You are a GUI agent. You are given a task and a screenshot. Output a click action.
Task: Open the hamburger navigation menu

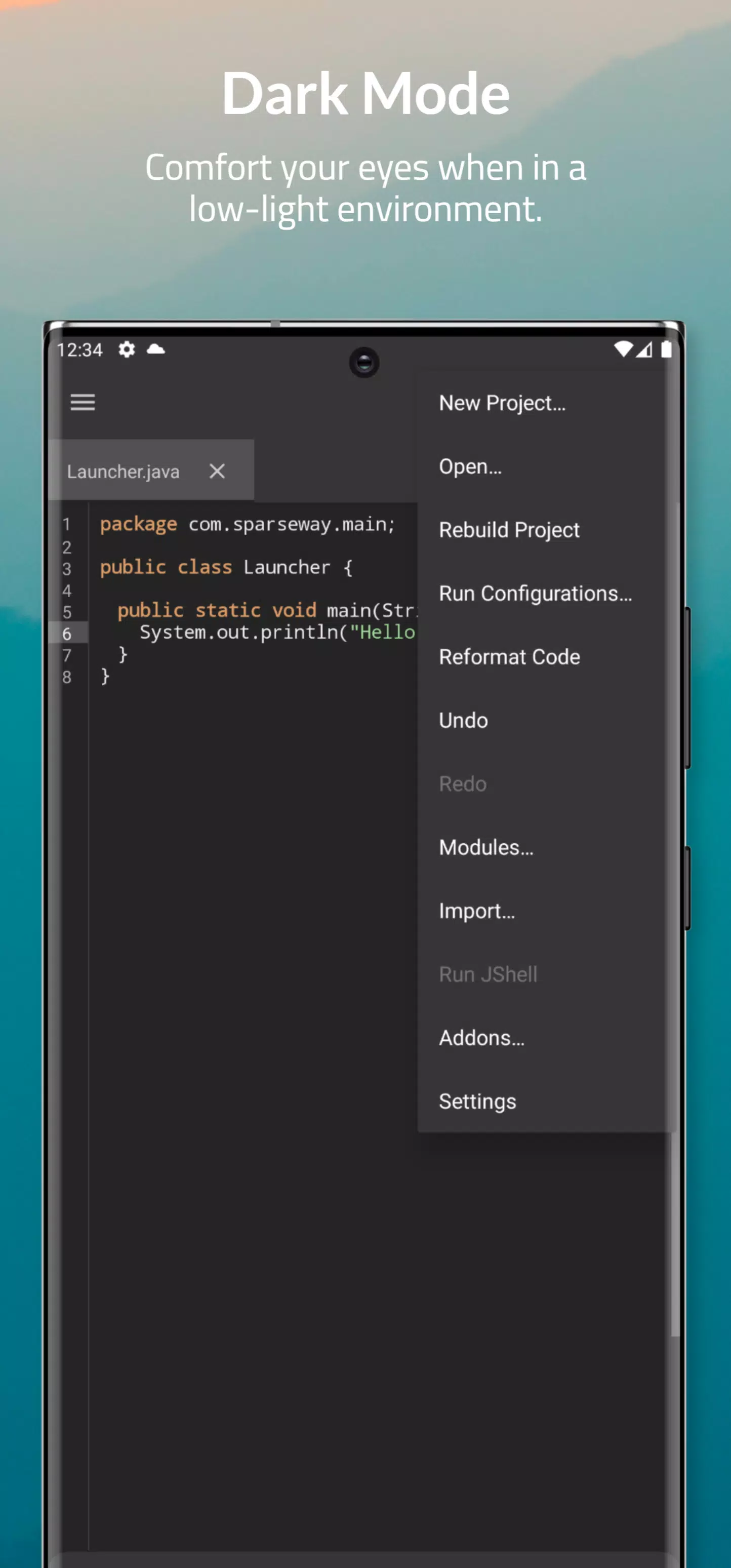click(x=83, y=402)
